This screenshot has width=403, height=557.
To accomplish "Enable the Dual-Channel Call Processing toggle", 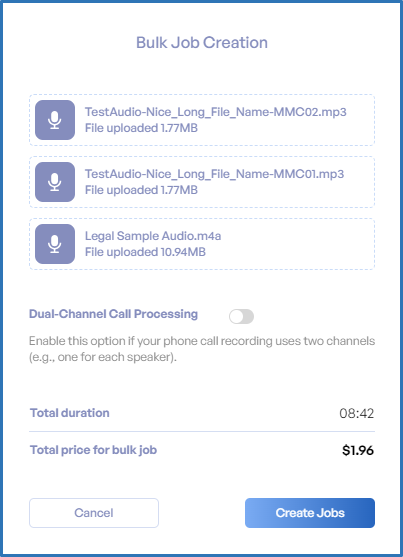I will (x=241, y=317).
